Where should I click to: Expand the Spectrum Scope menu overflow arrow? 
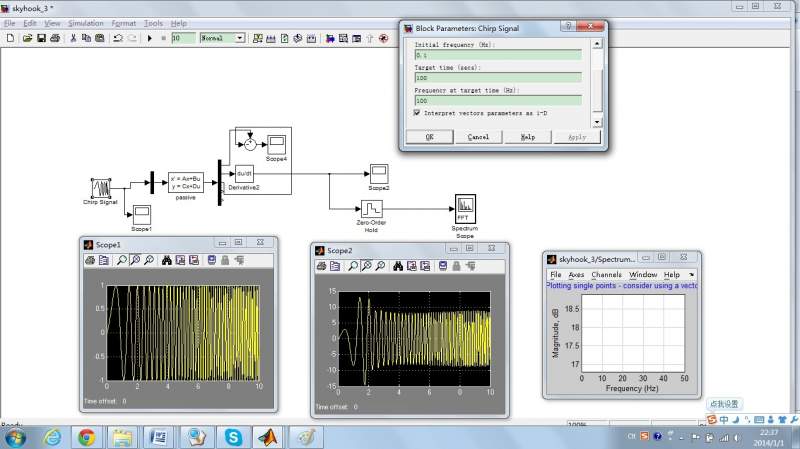pos(692,274)
